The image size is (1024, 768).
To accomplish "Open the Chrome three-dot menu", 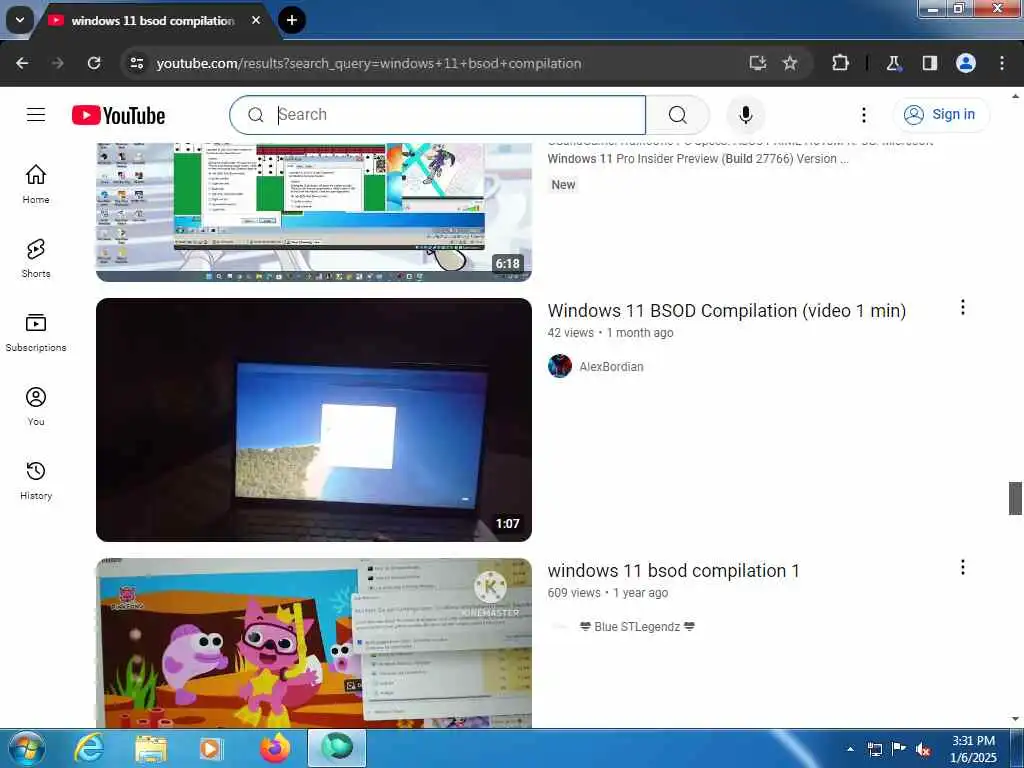I will click(1002, 63).
